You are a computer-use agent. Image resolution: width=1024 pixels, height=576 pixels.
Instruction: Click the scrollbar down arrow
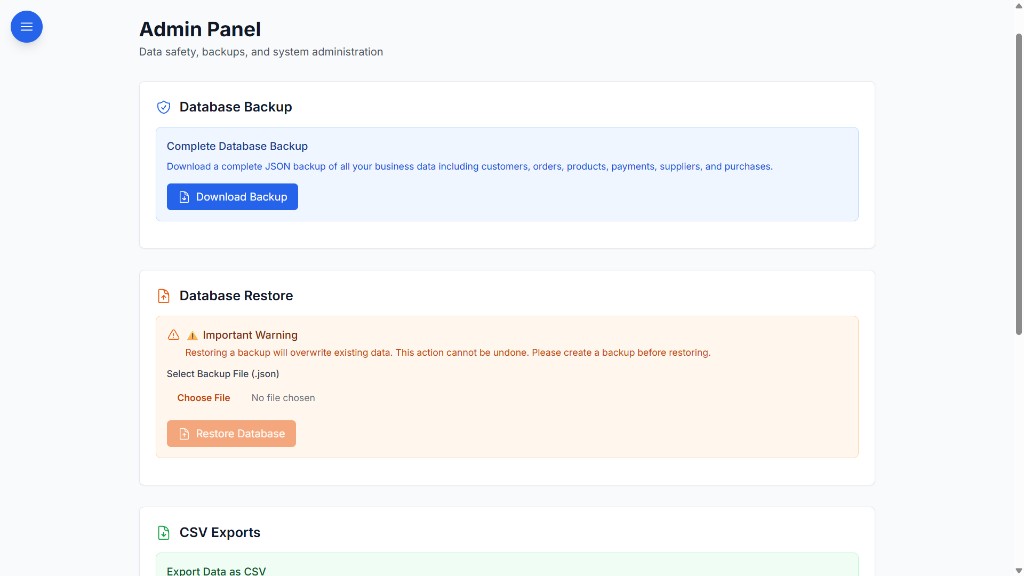pos(1019,571)
